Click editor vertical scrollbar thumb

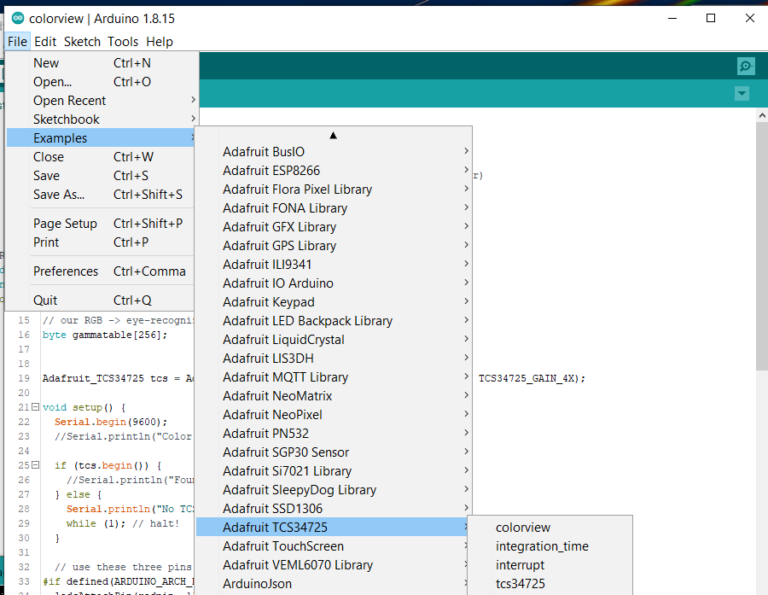pyautogui.click(x=762, y=247)
